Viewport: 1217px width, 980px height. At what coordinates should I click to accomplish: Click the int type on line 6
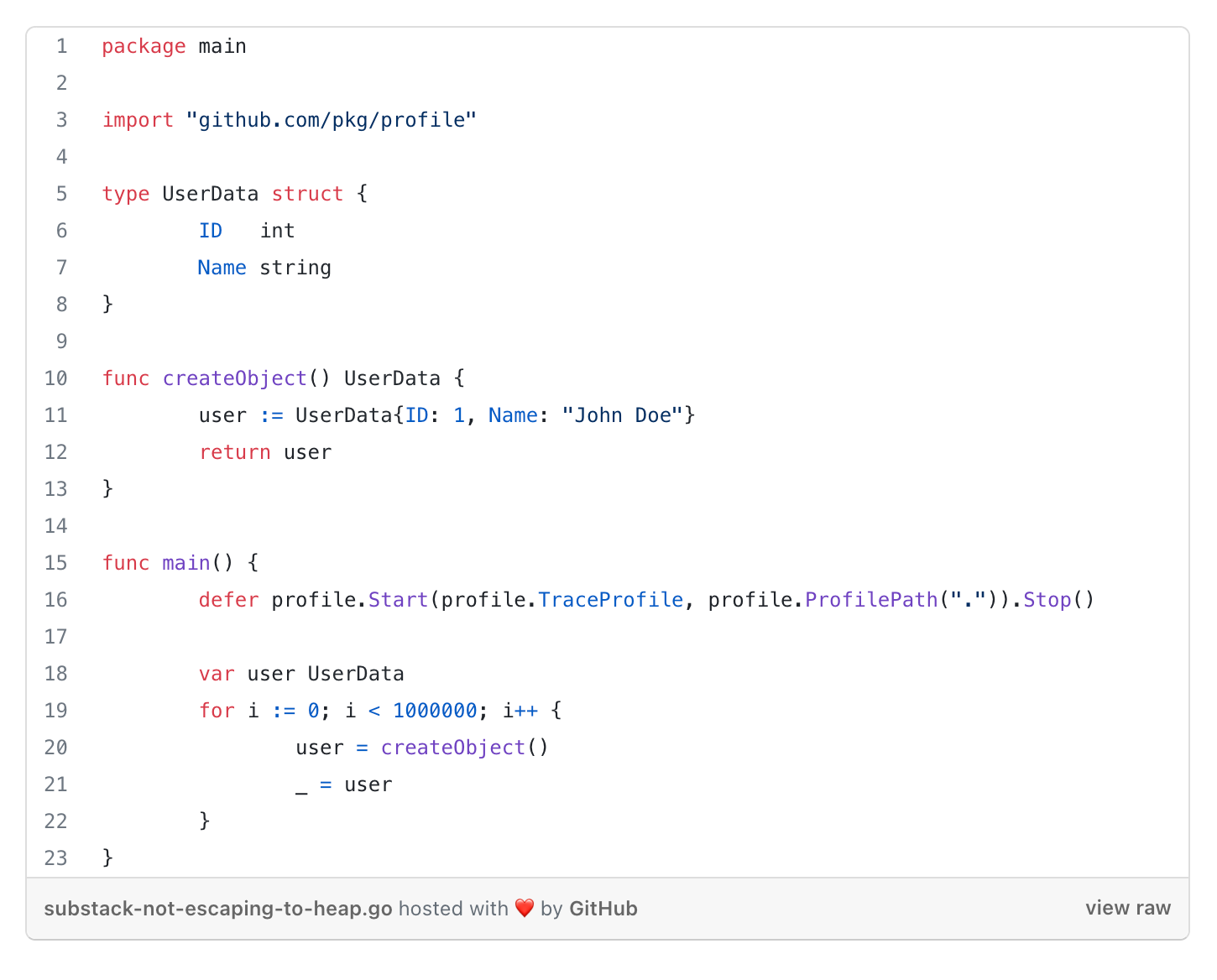[277, 231]
